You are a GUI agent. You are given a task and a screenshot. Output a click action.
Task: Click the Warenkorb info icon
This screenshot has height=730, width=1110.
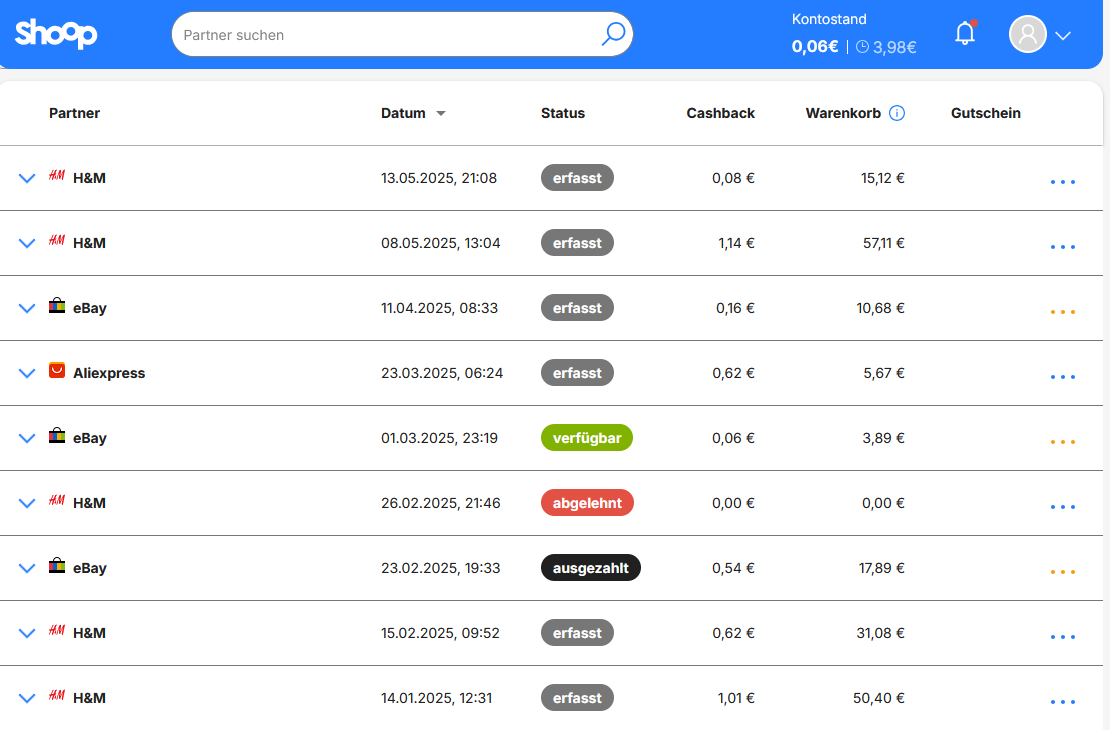[x=896, y=113]
